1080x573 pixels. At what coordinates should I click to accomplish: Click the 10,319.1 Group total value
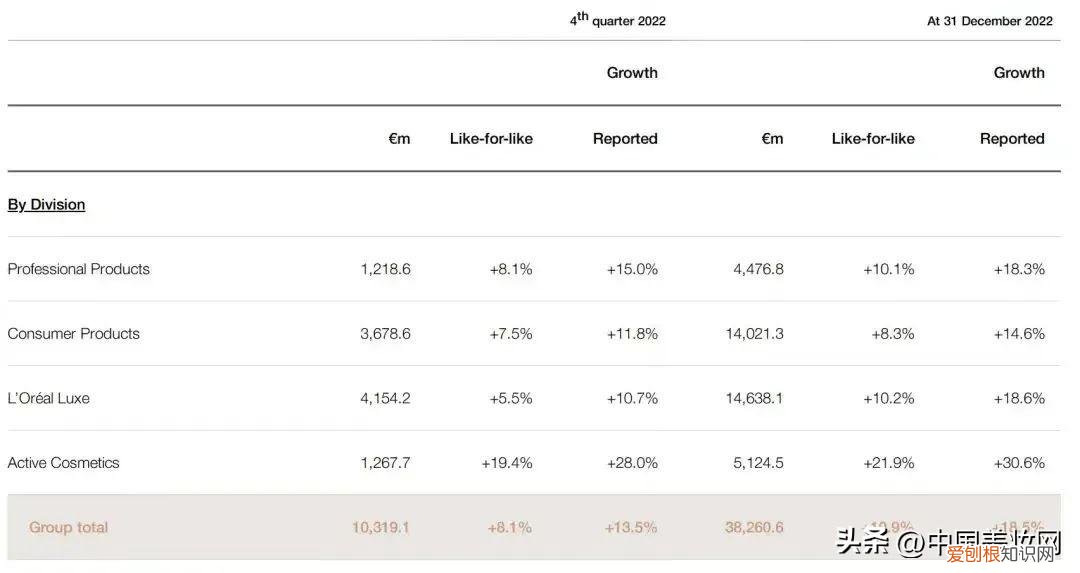point(380,527)
